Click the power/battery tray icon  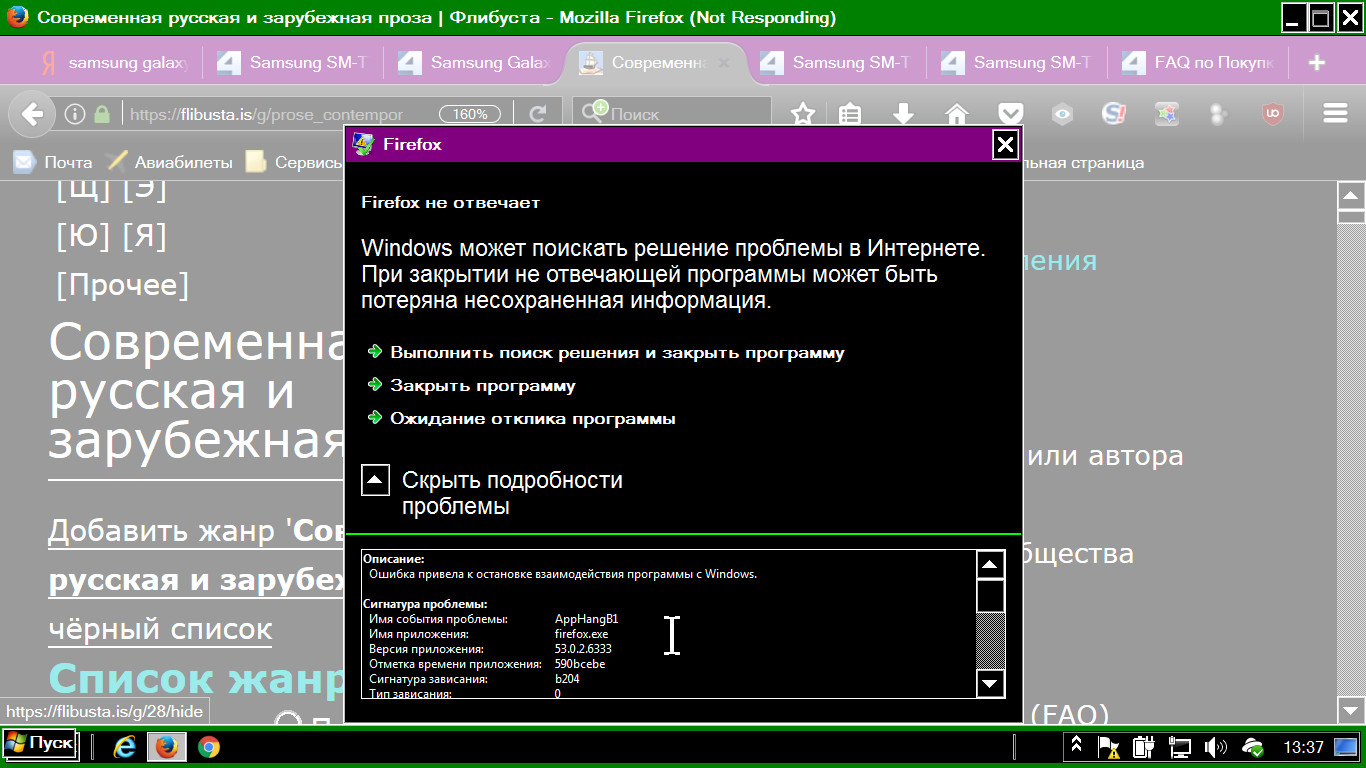(1144, 746)
